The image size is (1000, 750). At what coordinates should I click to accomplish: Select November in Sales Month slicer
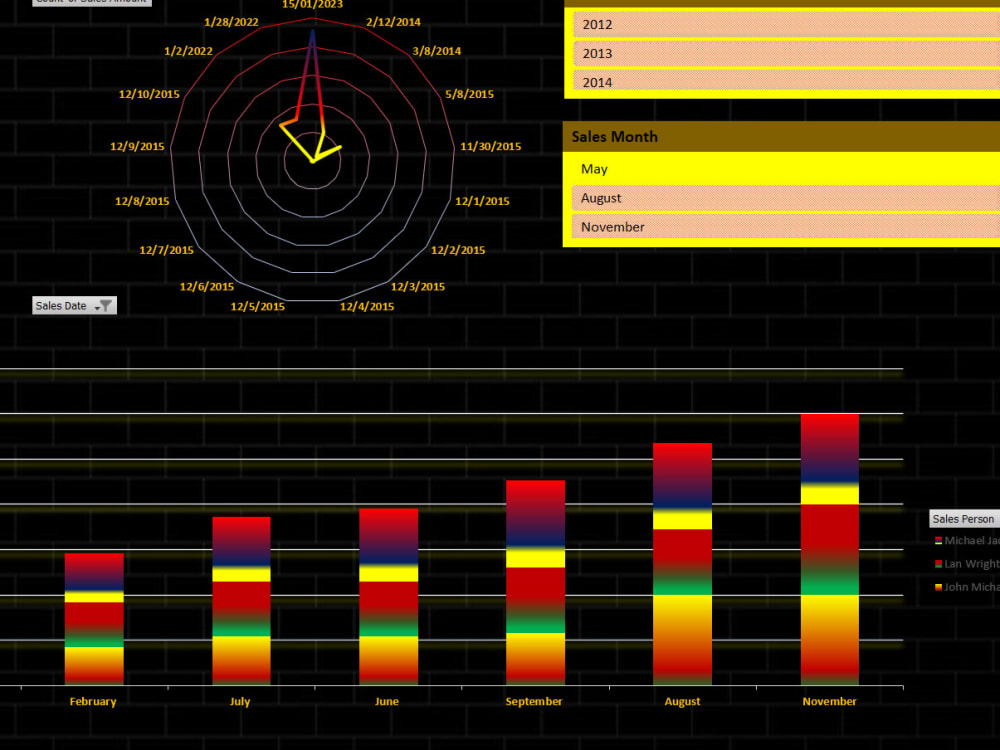click(x=786, y=226)
